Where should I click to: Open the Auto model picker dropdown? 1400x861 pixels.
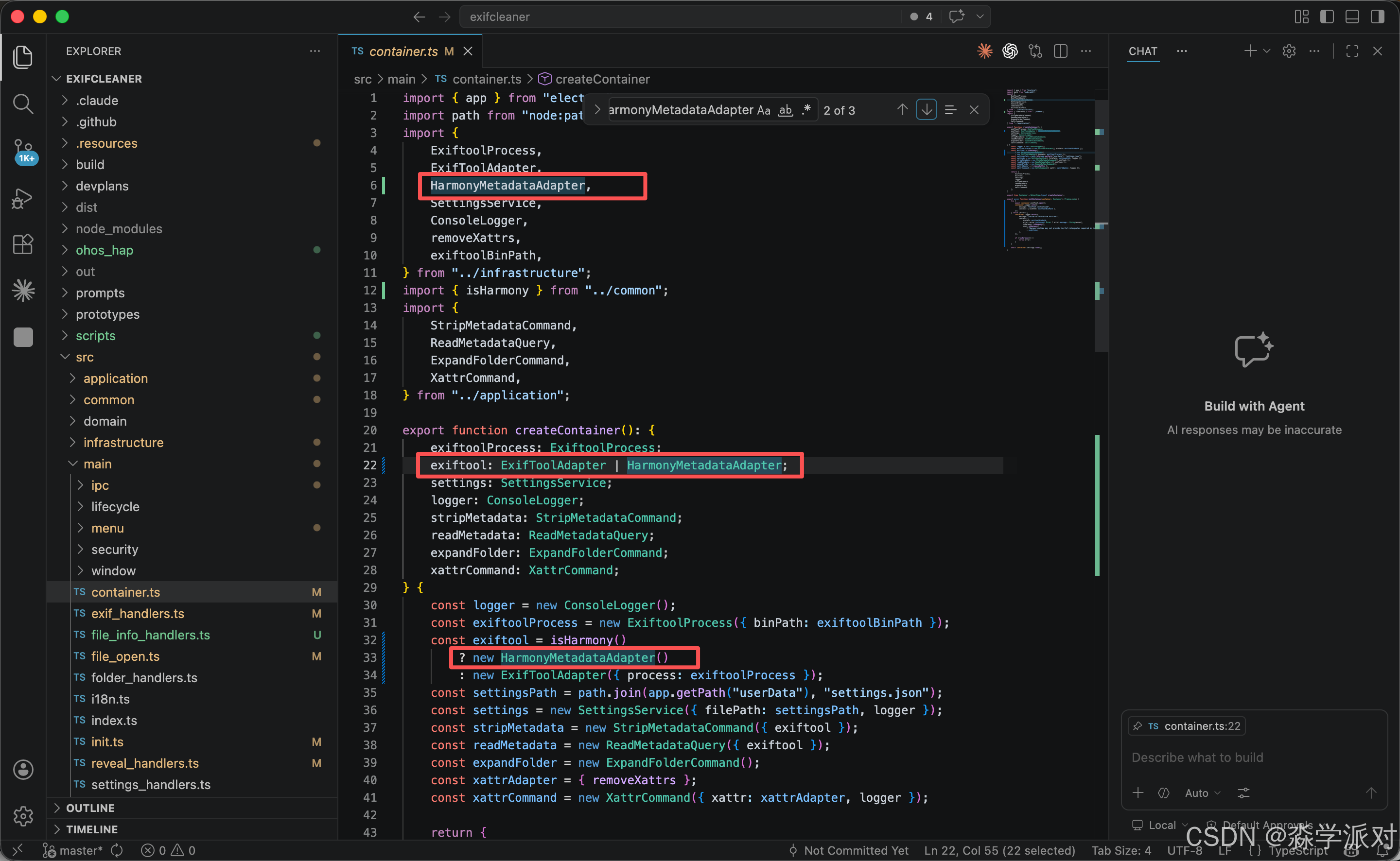[x=1202, y=792]
